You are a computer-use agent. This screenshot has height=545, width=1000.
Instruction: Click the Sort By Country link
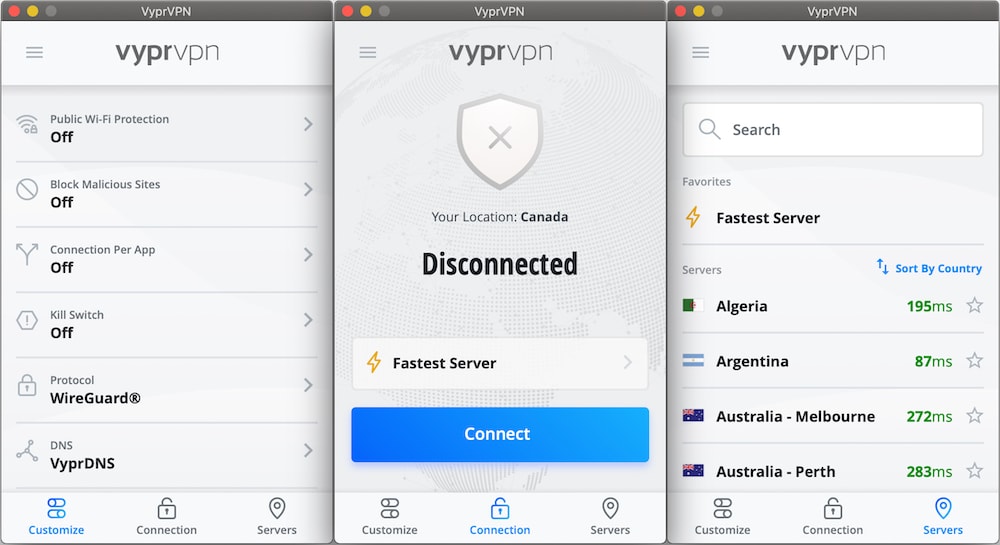tap(929, 268)
